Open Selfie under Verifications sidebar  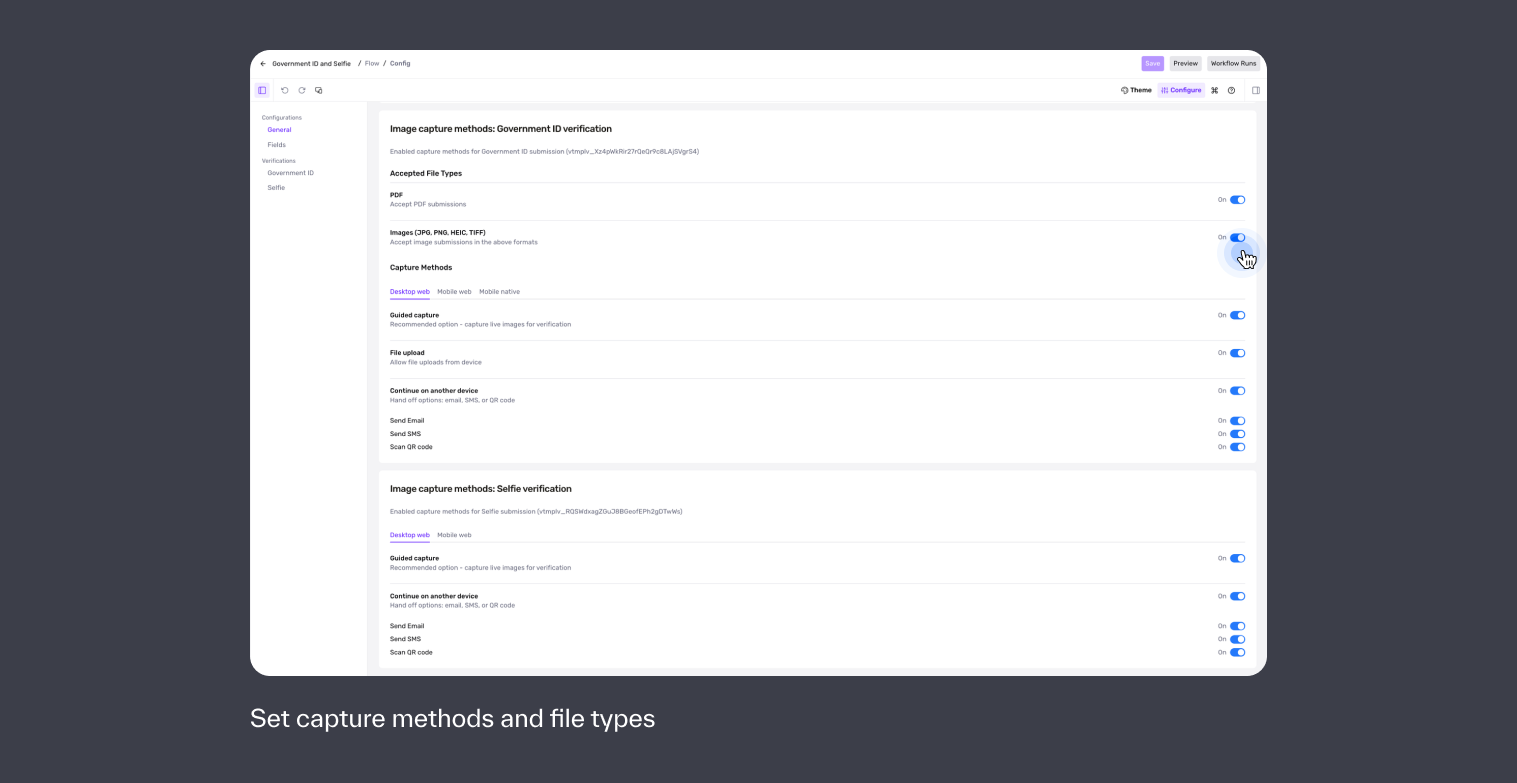(x=276, y=188)
